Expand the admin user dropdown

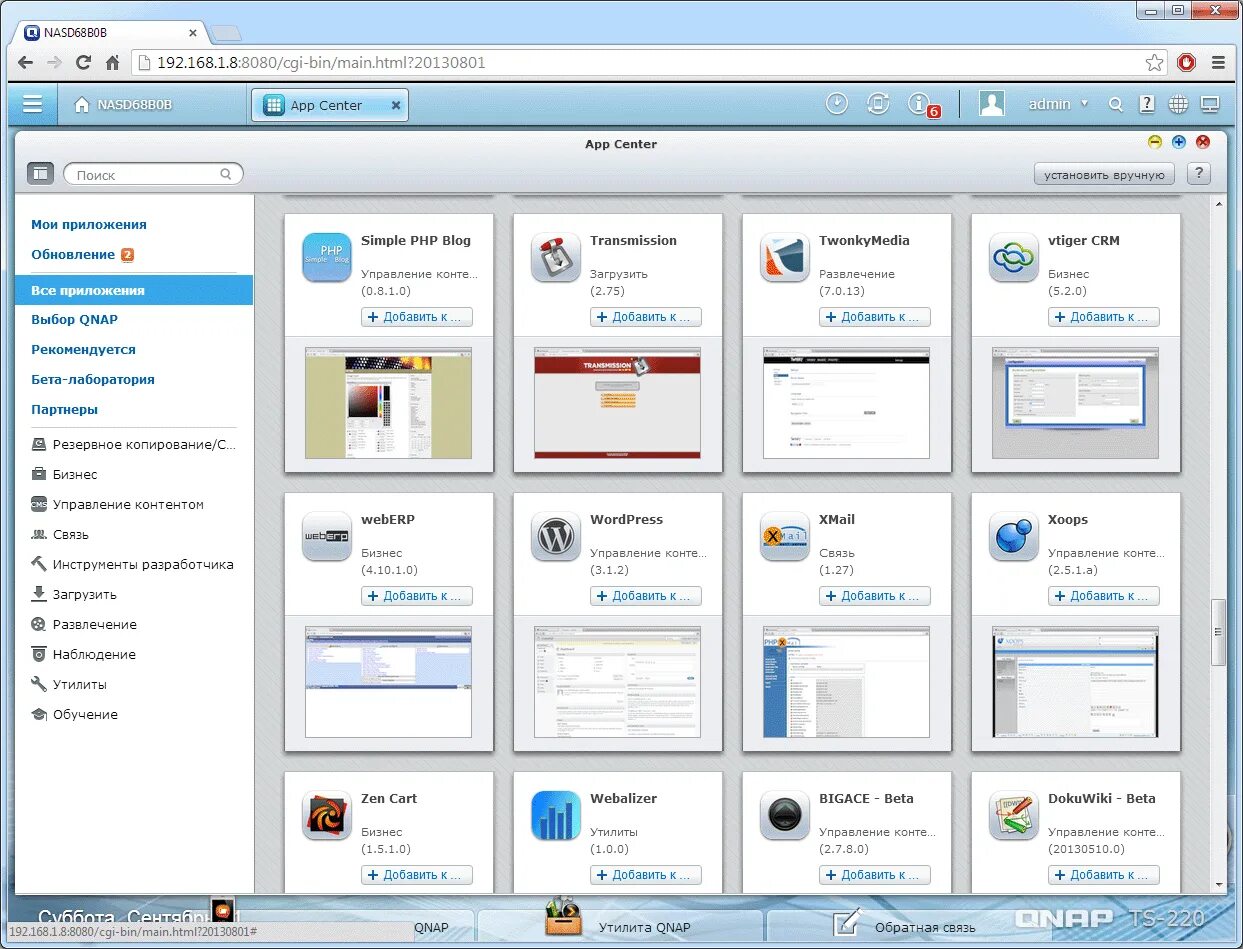click(x=1084, y=104)
